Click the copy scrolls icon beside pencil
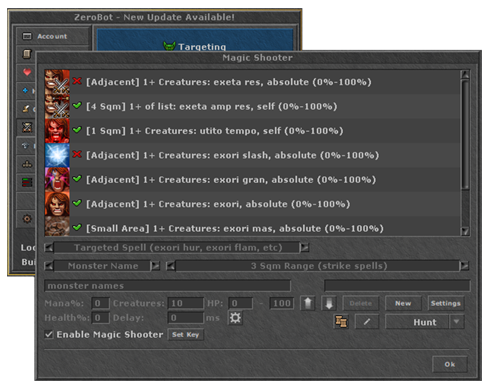The image size is (490, 390). [341, 322]
